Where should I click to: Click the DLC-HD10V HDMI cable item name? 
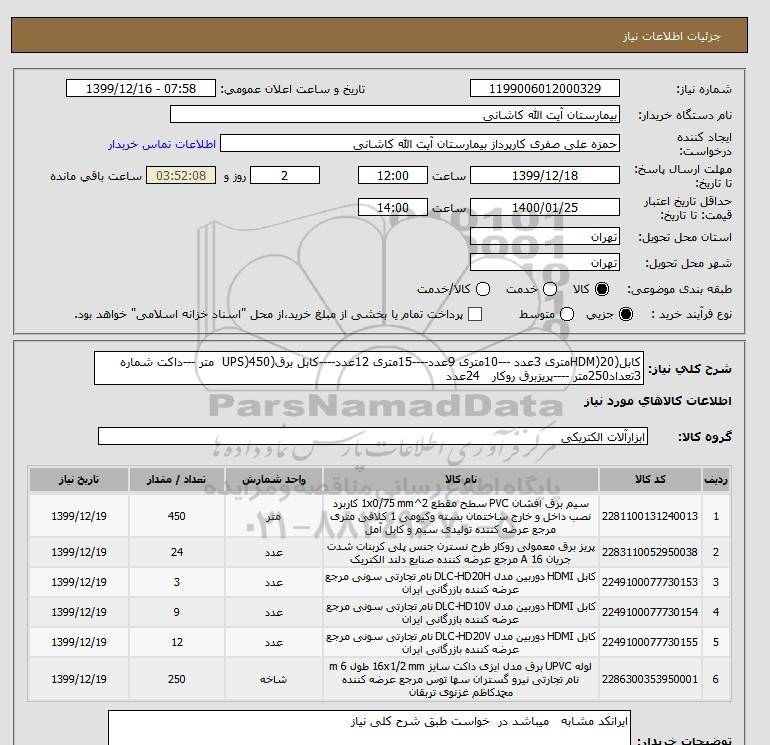[461, 613]
